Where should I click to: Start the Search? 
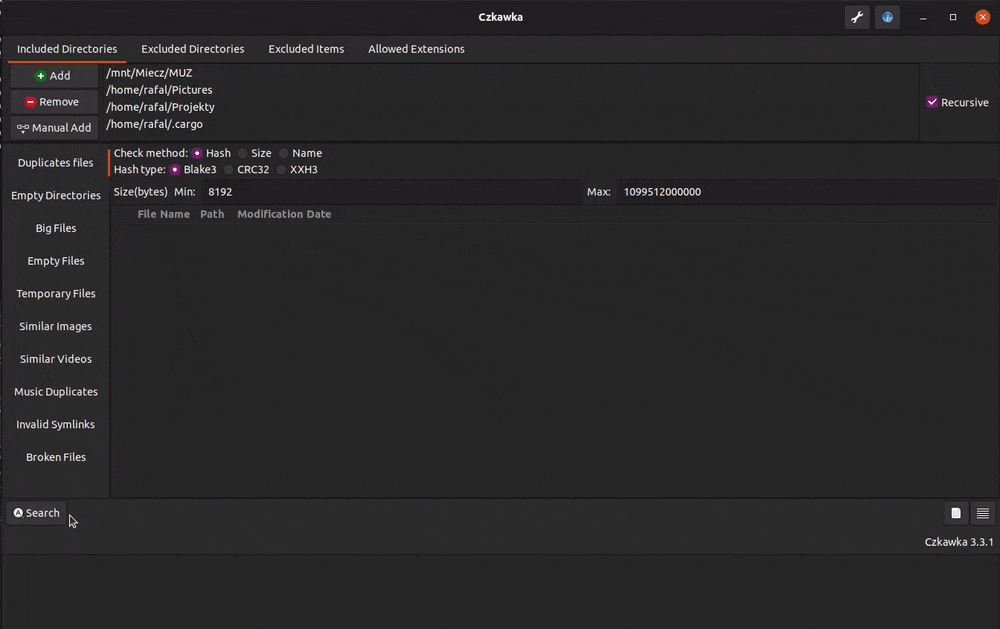pos(36,513)
